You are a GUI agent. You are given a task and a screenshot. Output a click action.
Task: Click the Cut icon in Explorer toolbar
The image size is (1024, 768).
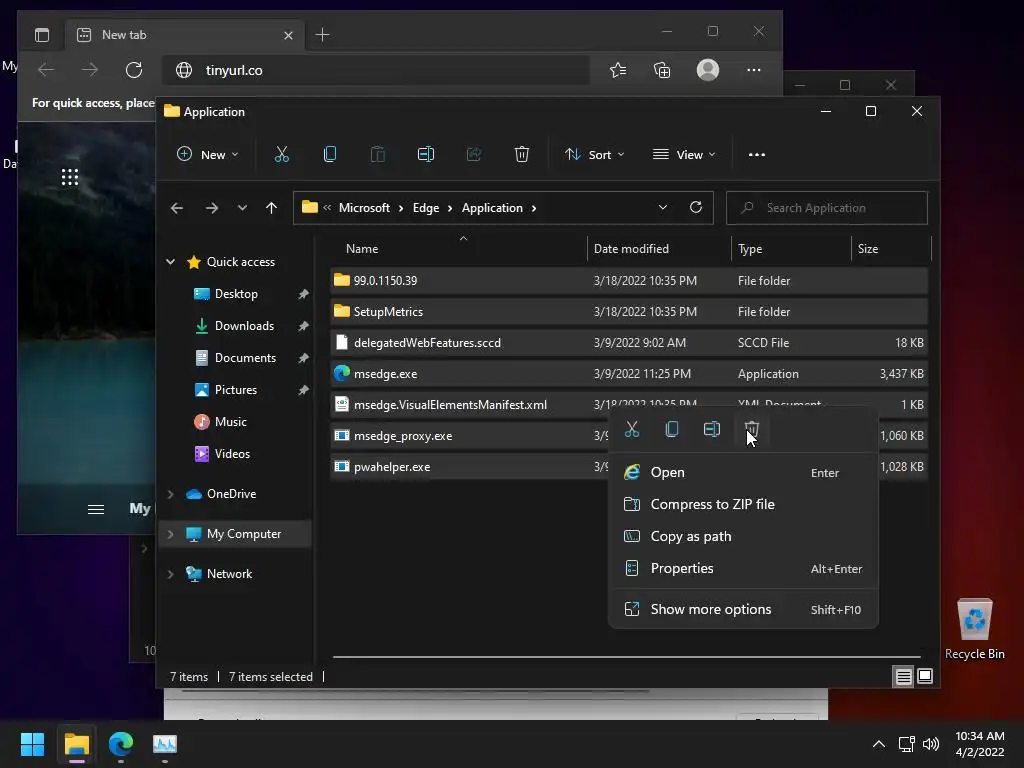[x=281, y=155]
